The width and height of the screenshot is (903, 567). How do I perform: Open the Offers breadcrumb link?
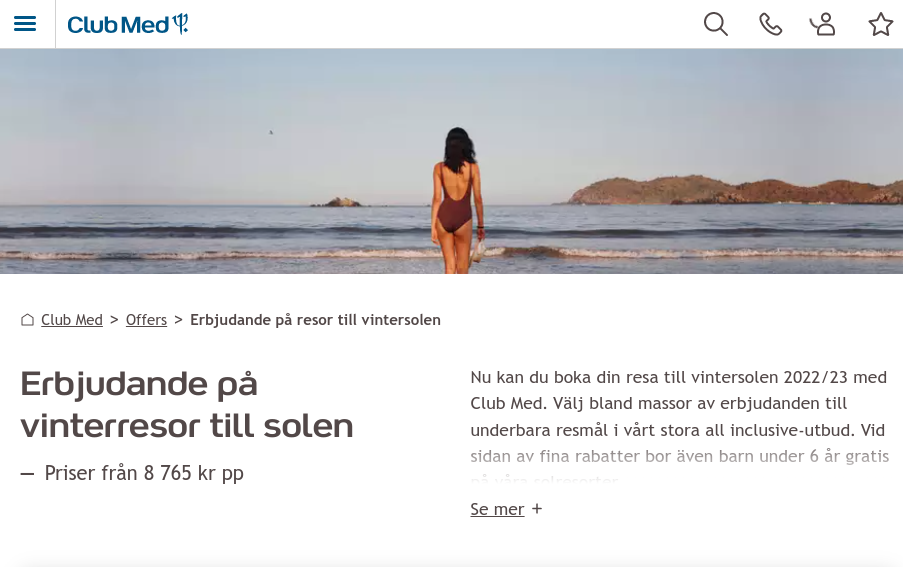pos(146,319)
